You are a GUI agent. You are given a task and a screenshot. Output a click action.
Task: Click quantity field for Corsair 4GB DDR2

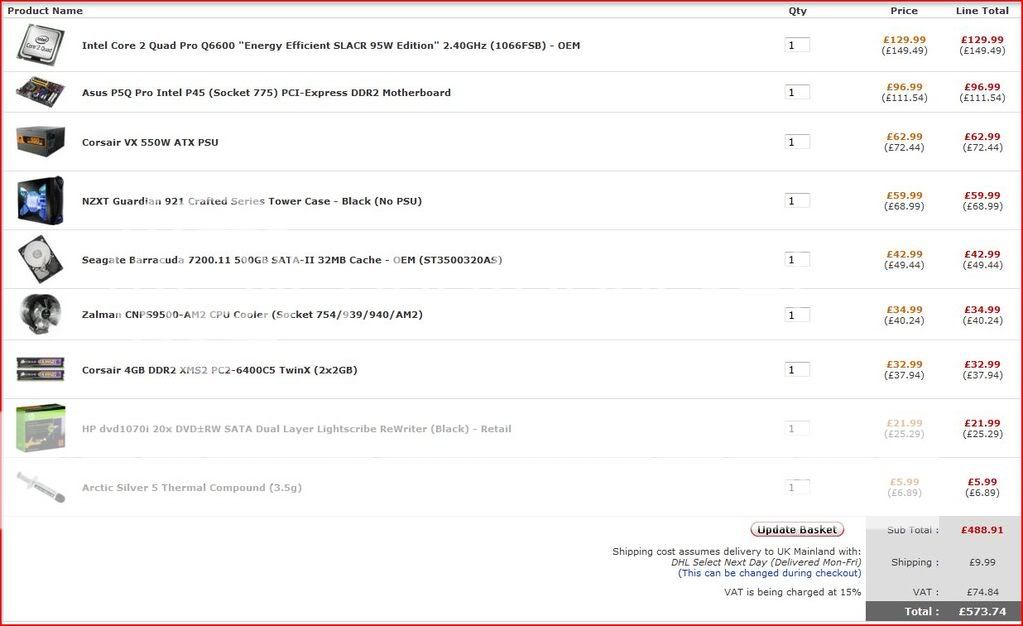click(x=797, y=369)
